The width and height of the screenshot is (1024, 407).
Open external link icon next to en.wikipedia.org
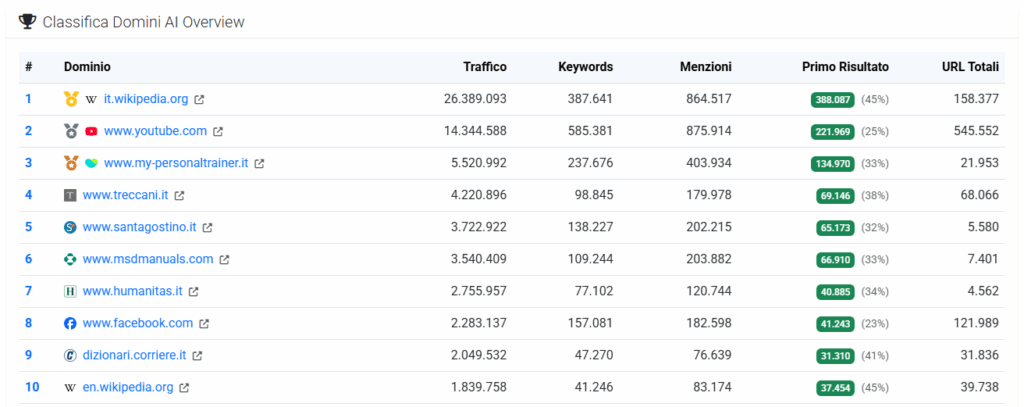click(x=185, y=387)
